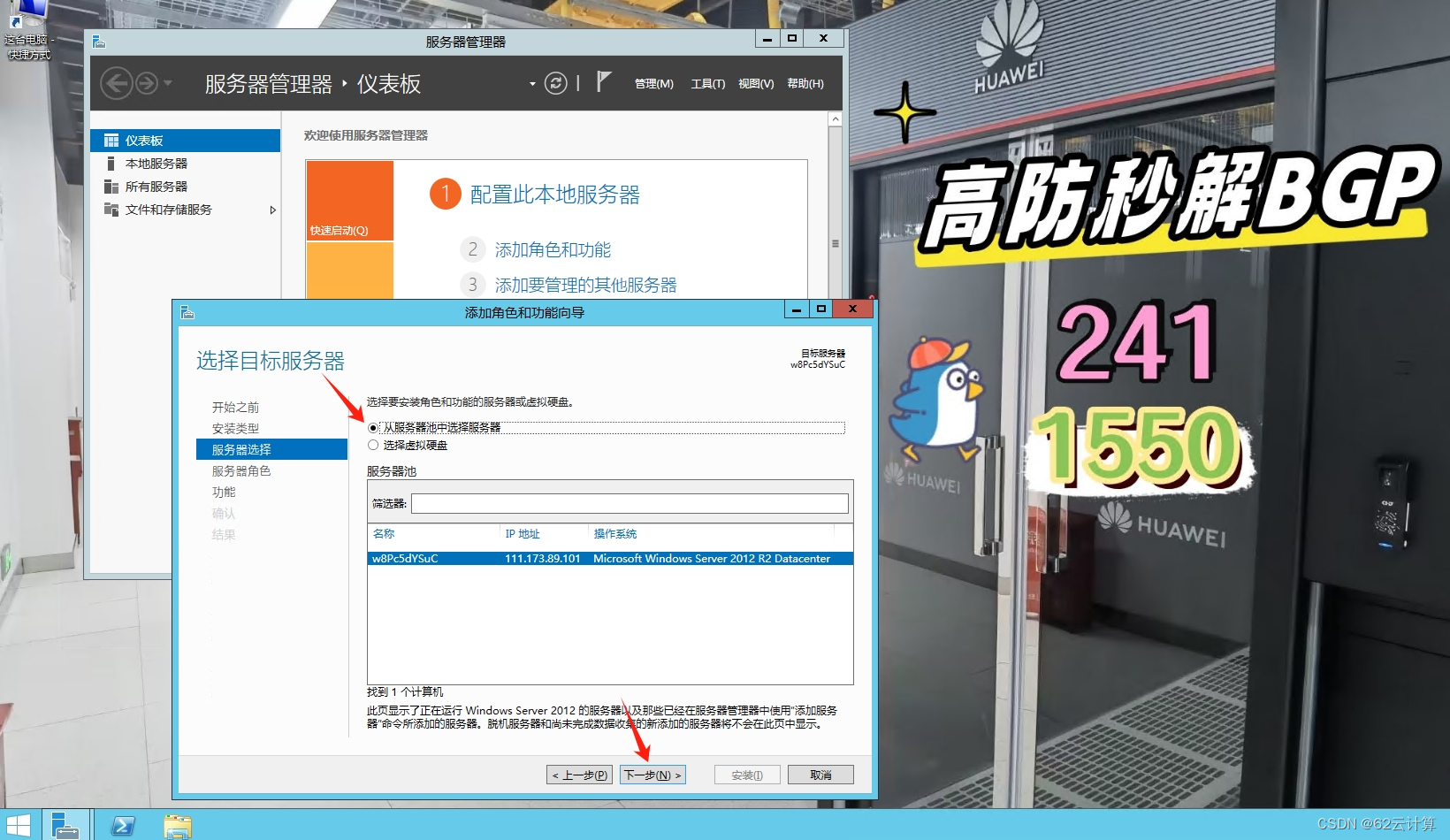This screenshot has width=1450, height=840.
Task: Maximize the 添加角色和功能向导 window
Action: coord(820,309)
